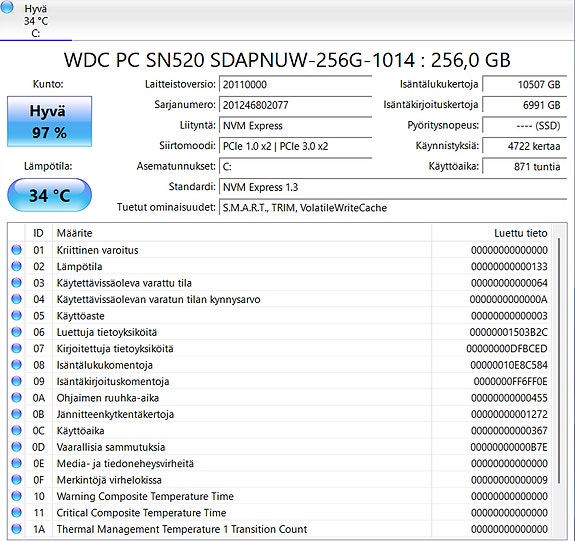The height and width of the screenshot is (541, 575).
Task: Click raw value 0000000000367
Action: pos(509,431)
